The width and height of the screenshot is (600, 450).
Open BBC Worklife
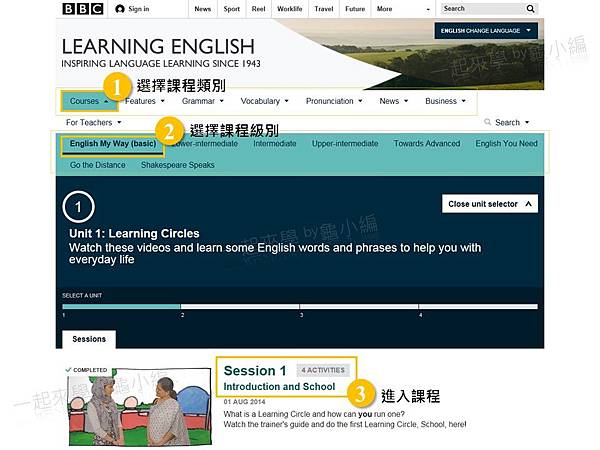[290, 9]
